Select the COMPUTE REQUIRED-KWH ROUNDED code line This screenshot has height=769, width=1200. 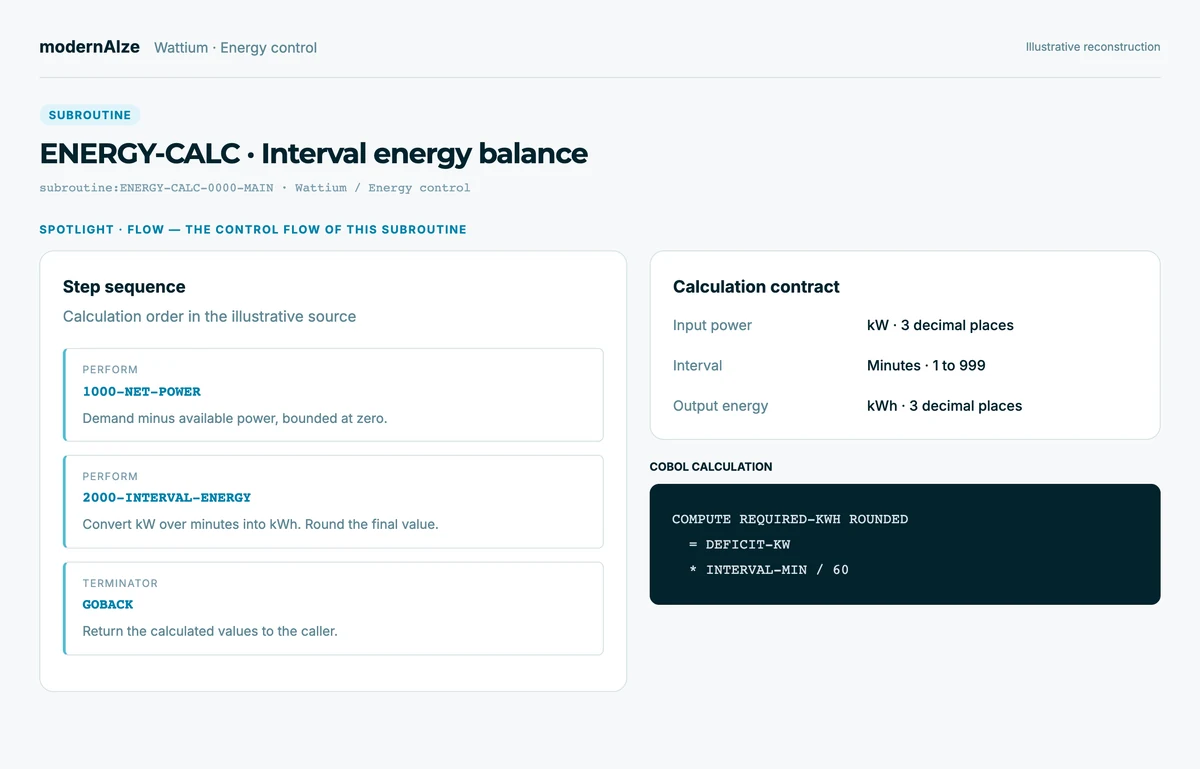(x=790, y=519)
